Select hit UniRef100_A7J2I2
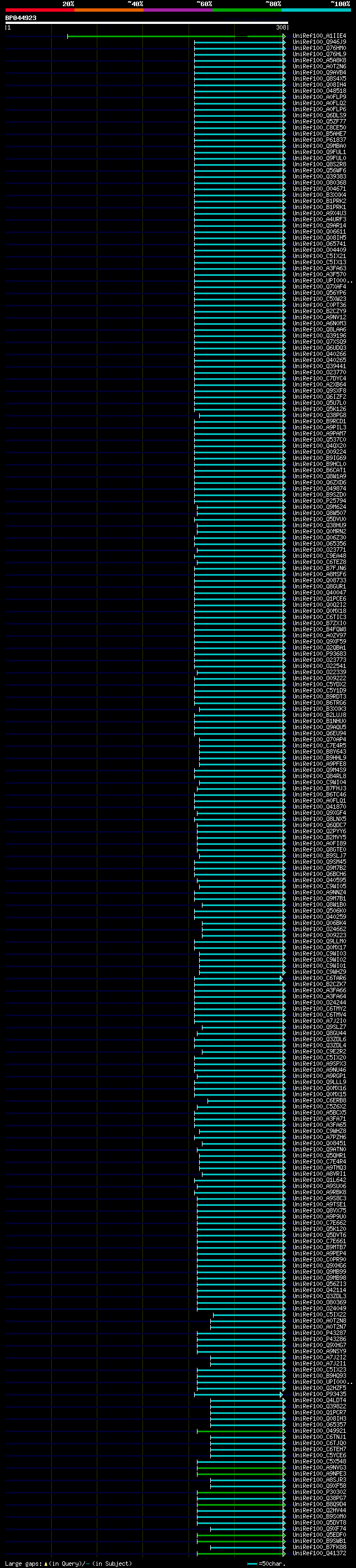The image size is (356, 1568). 319,1357
